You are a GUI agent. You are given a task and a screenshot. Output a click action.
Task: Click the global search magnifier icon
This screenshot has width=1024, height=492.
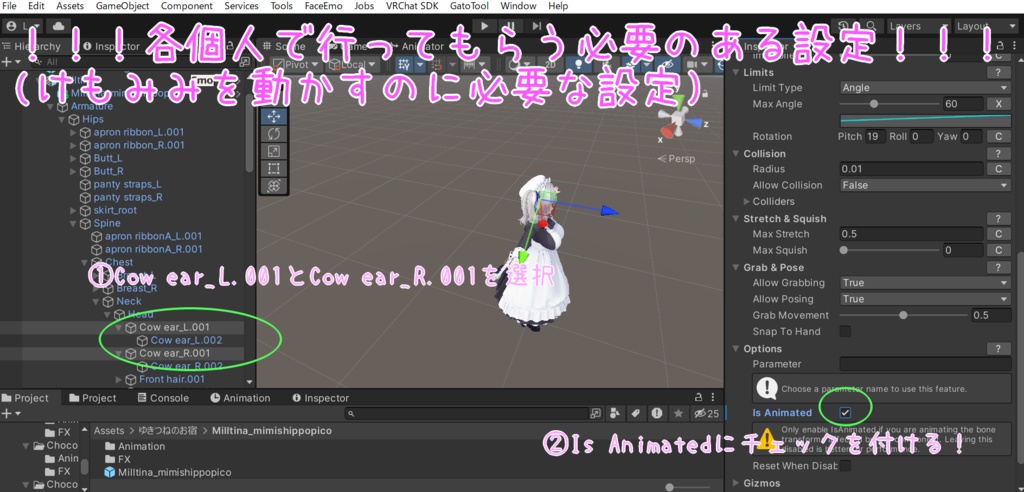[869, 26]
